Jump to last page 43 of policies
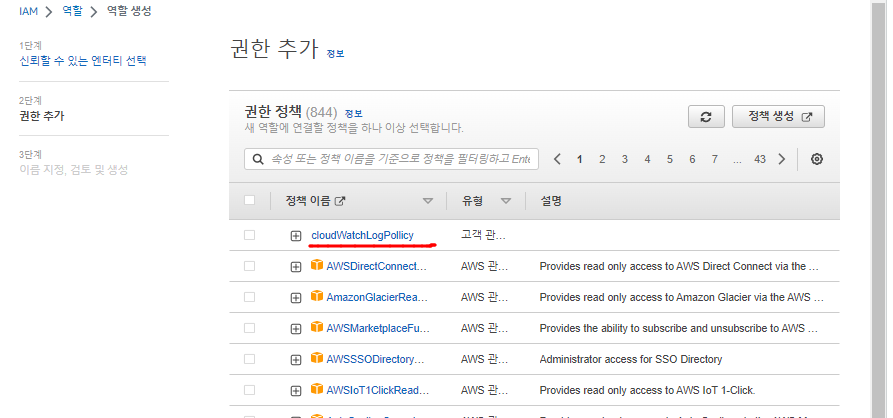893x418 pixels. point(760,159)
